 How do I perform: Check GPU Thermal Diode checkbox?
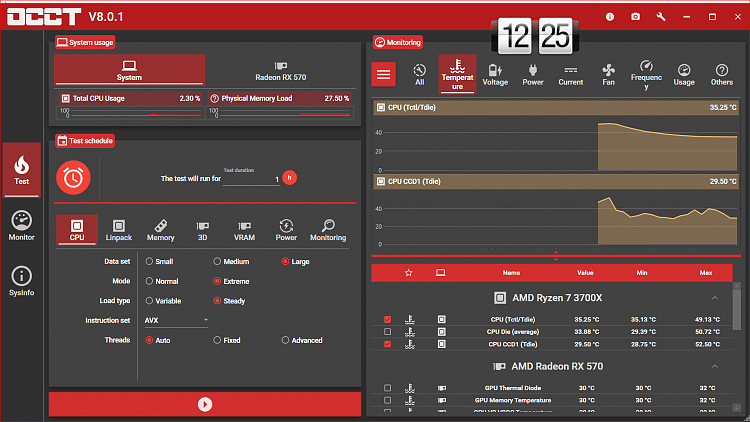[x=387, y=388]
